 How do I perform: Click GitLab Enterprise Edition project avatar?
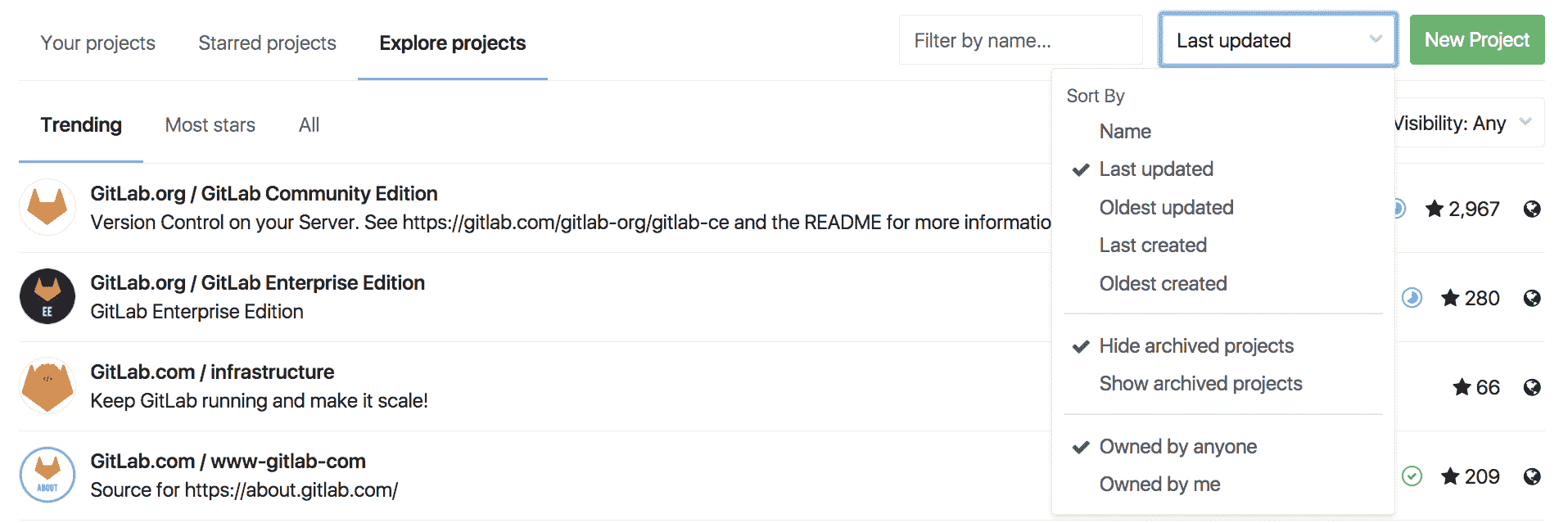(x=47, y=296)
